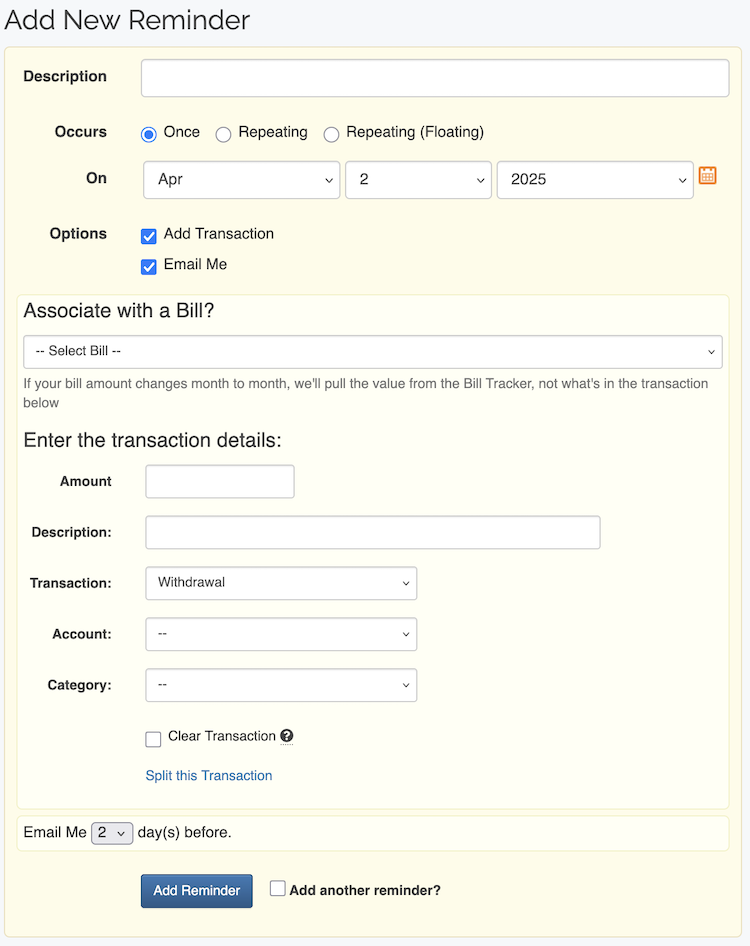Select the Repeating occurrence option
Image resolution: width=750 pixels, height=946 pixels.
(x=223, y=133)
